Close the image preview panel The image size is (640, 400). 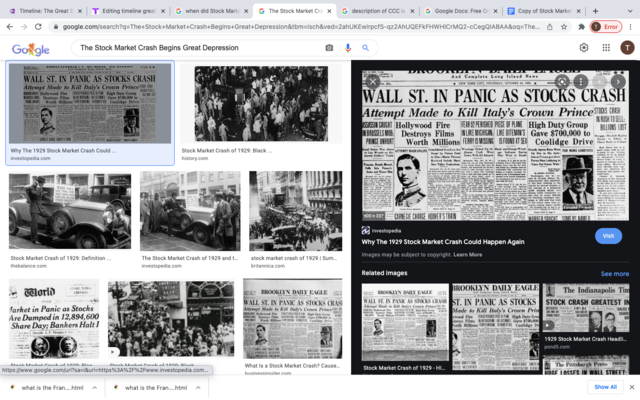click(x=372, y=82)
